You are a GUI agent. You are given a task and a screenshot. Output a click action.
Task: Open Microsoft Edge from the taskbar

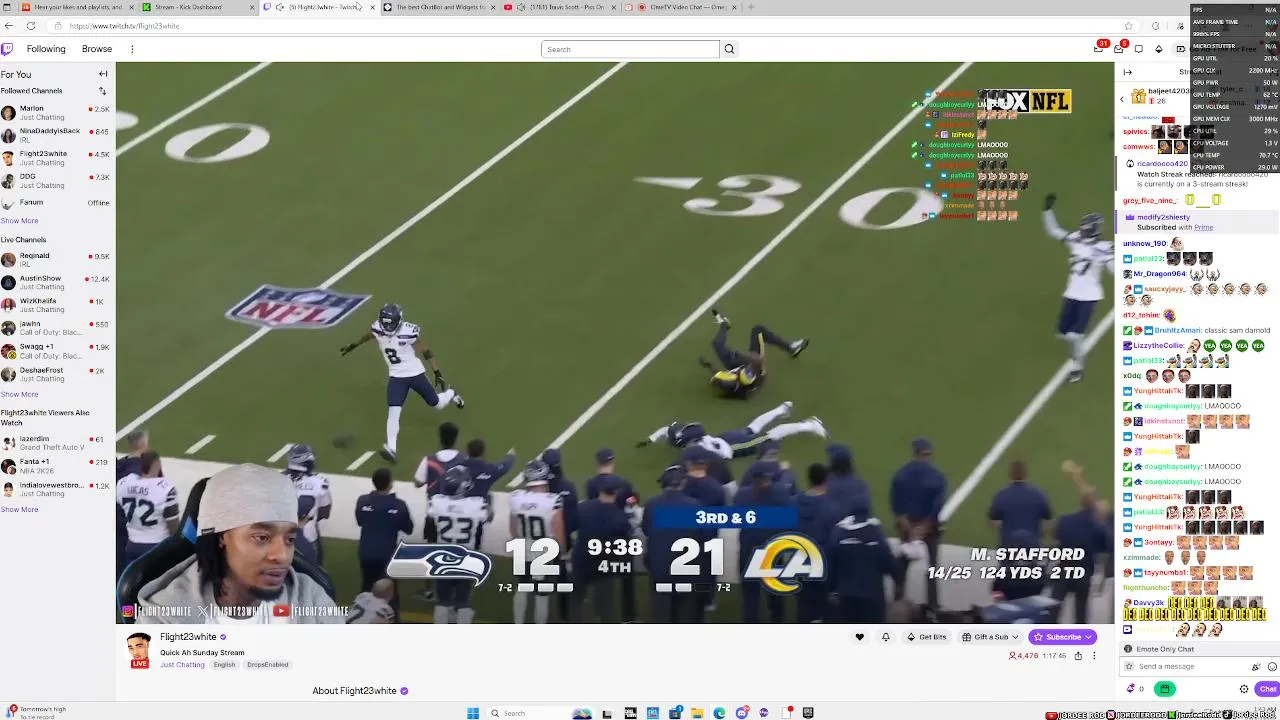[x=719, y=713]
